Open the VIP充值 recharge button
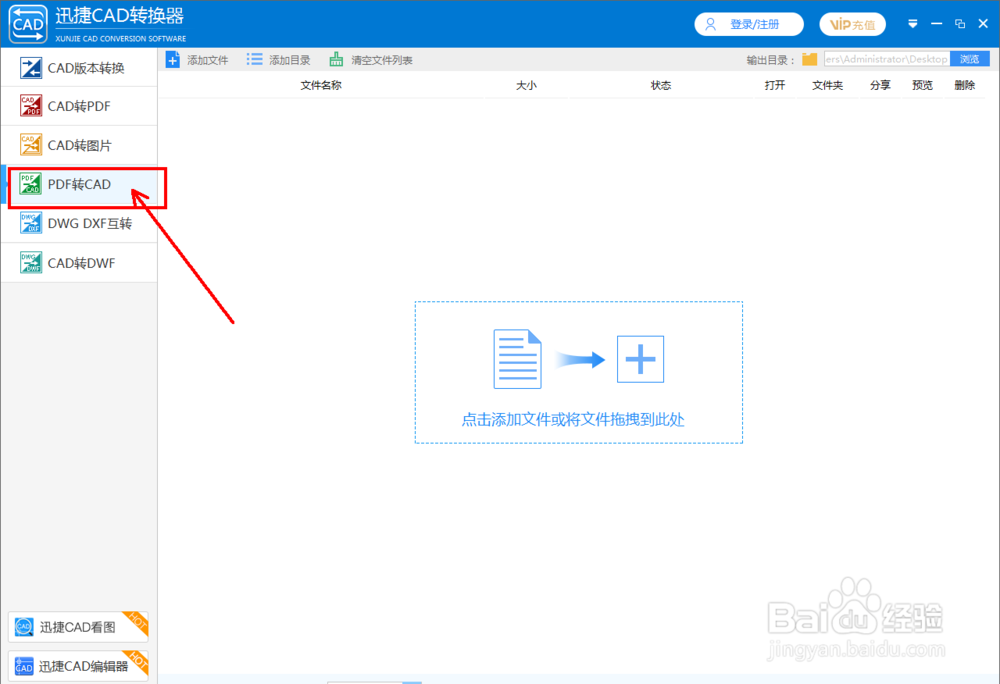The width and height of the screenshot is (1000, 684). point(853,24)
